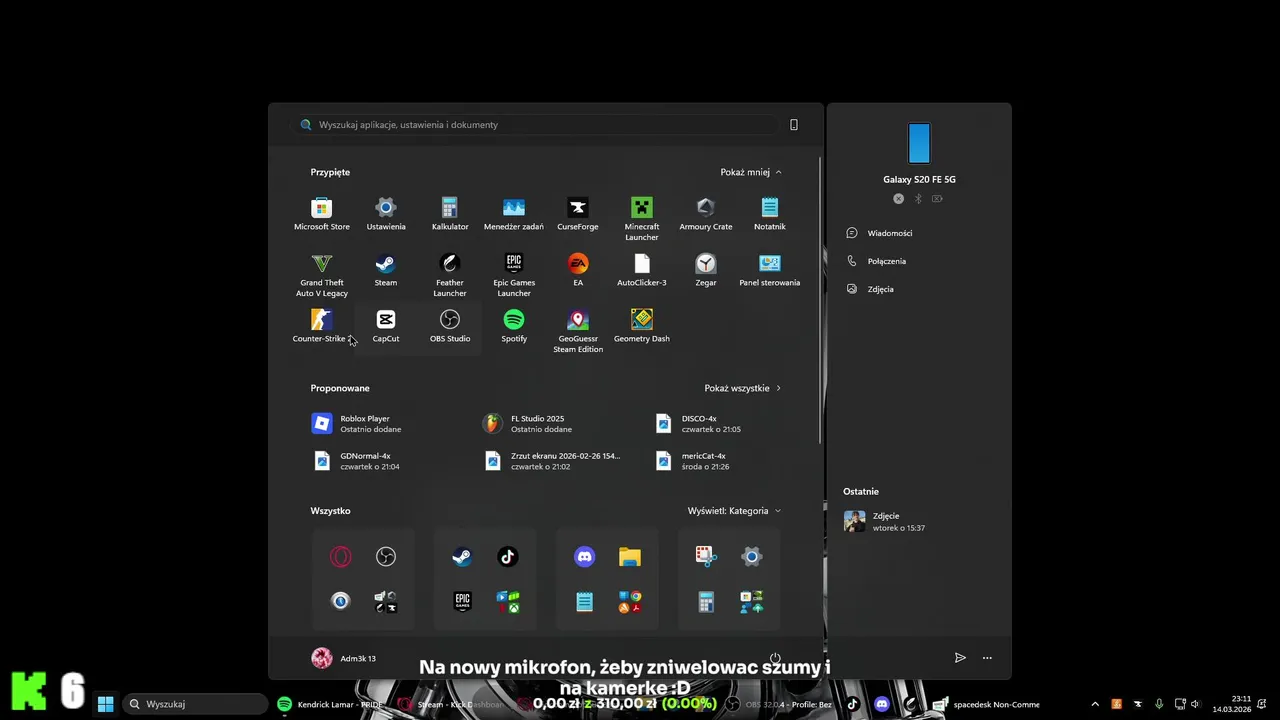This screenshot has width=1280, height=720.
Task: Open File Explorer icon in all apps
Action: 630,557
